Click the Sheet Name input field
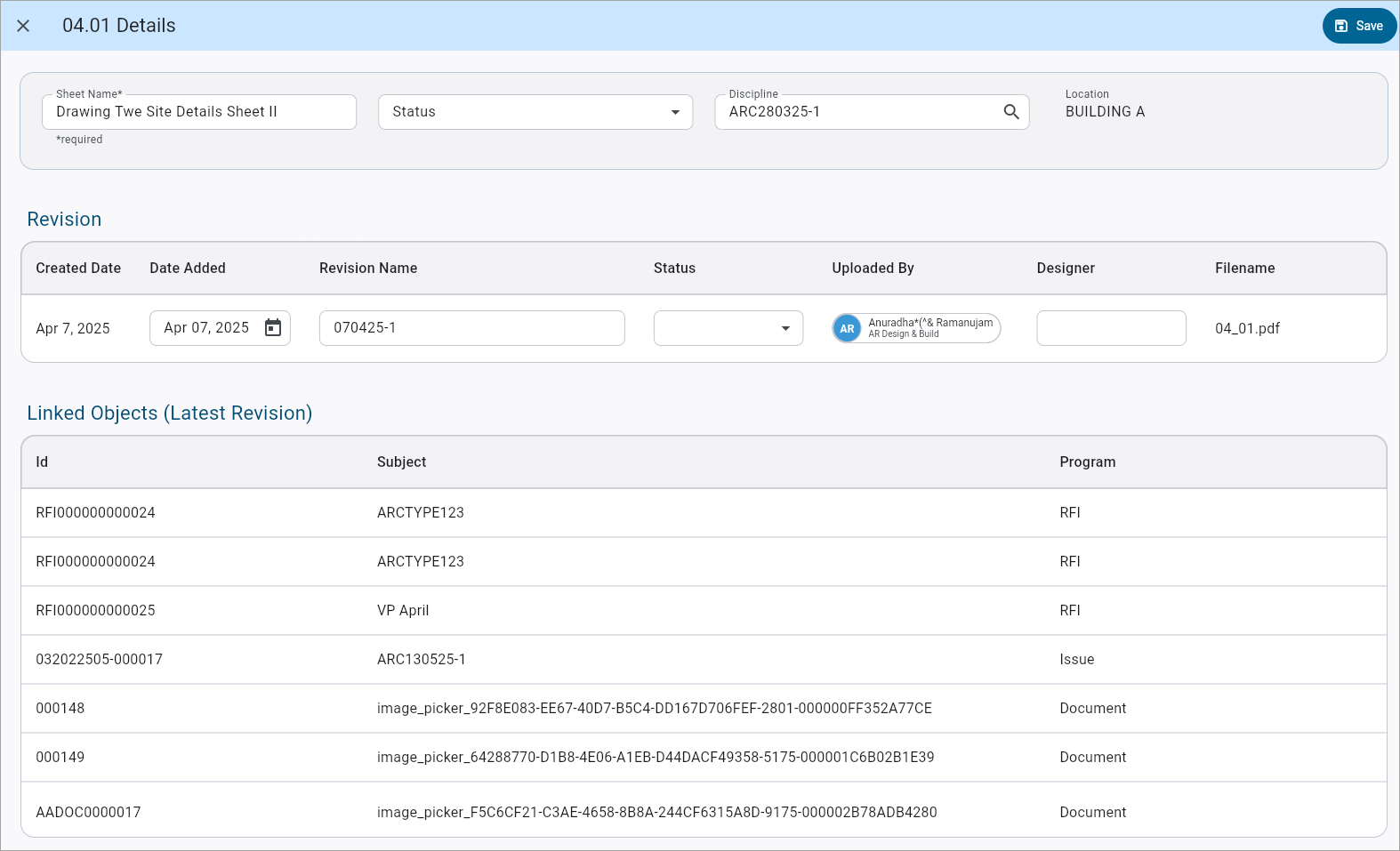The width and height of the screenshot is (1400, 851). [x=199, y=112]
